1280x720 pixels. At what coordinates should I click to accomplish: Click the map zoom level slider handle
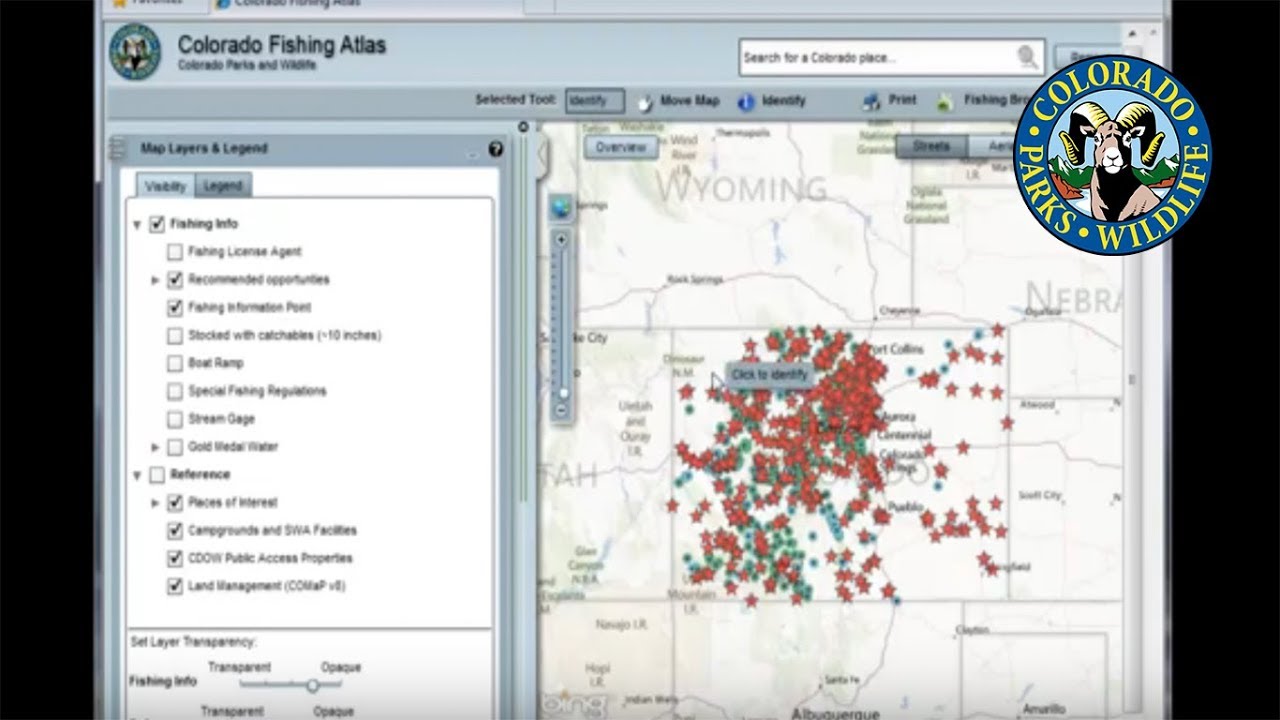click(x=563, y=393)
